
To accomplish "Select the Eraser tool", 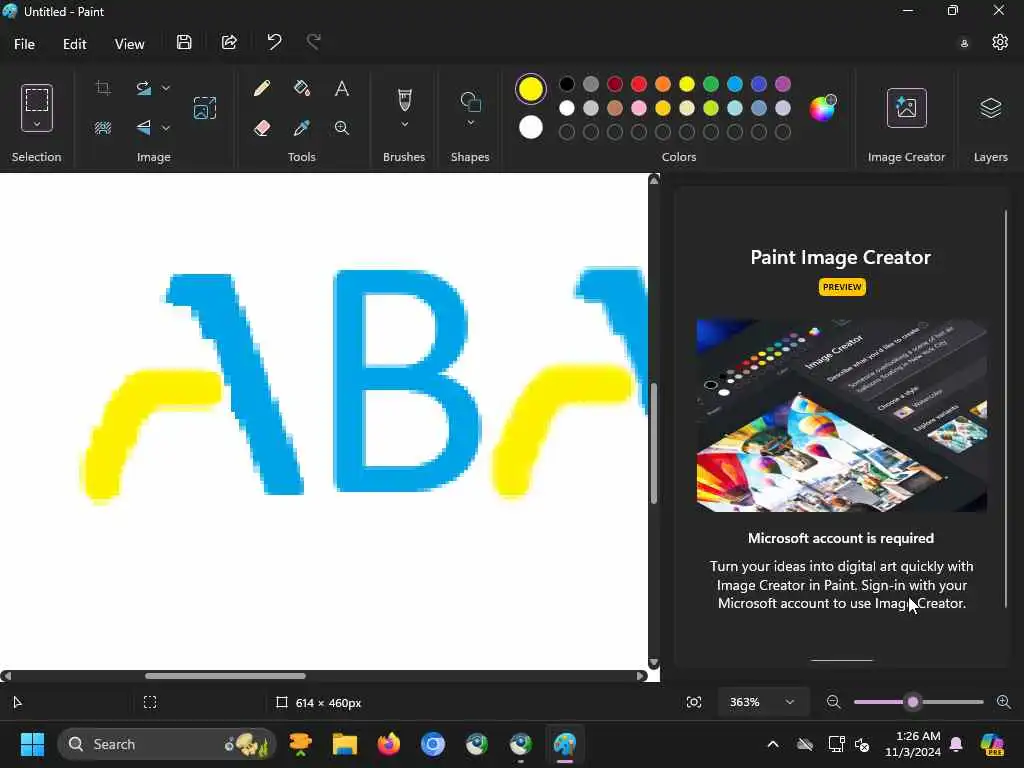I will pos(262,128).
